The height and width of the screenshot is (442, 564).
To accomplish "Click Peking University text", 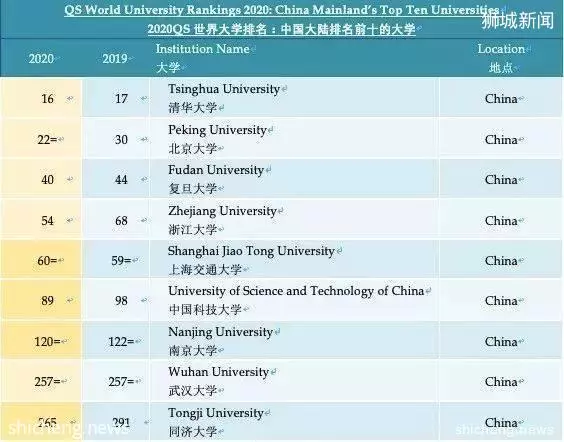I will coord(217,130).
